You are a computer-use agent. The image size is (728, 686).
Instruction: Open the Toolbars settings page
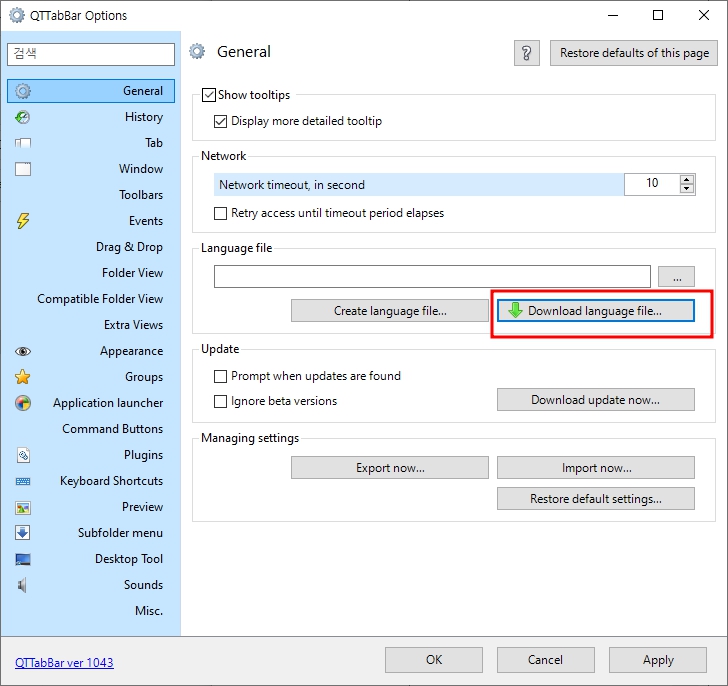tap(91, 194)
